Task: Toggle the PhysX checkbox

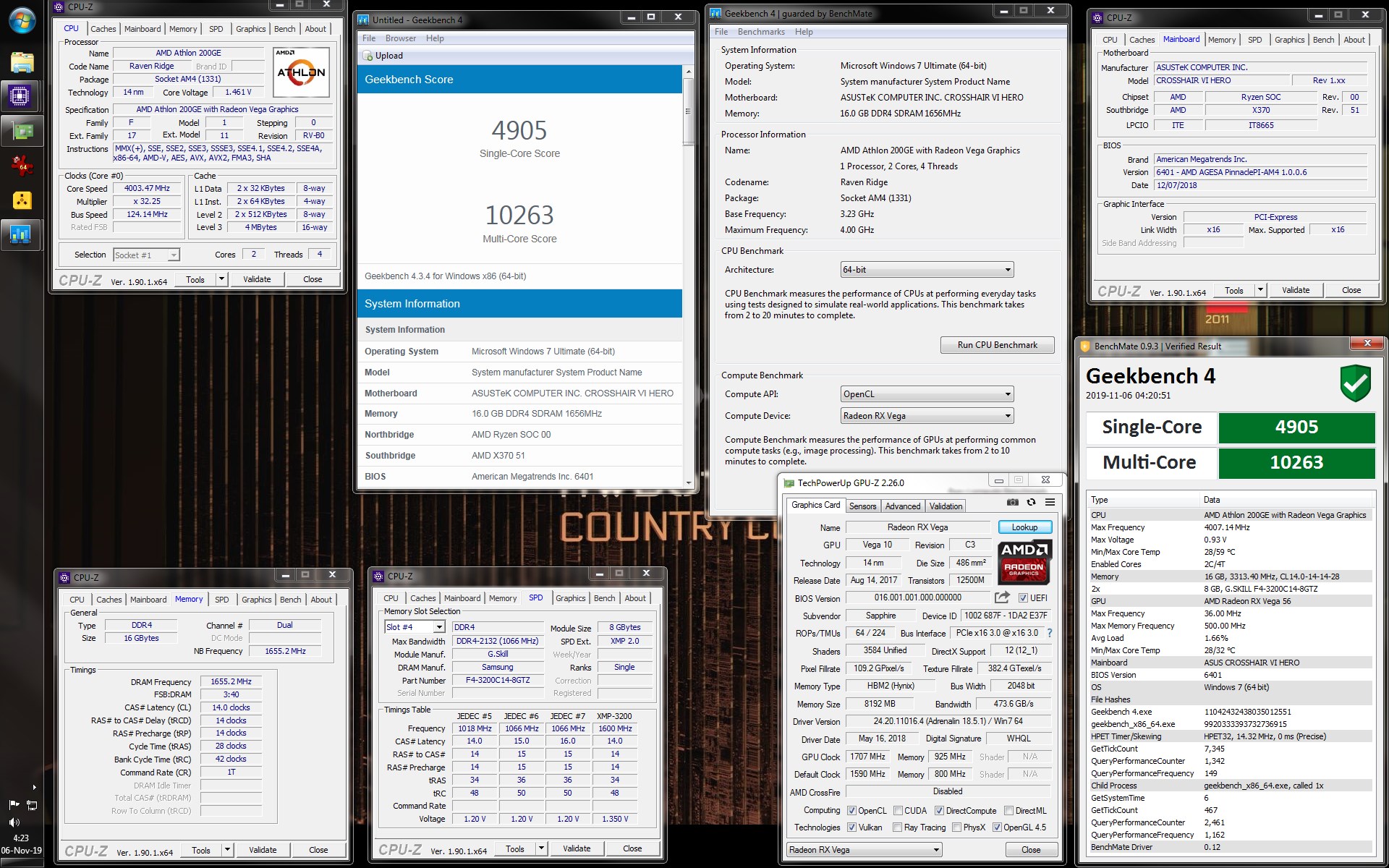Action: (956, 827)
